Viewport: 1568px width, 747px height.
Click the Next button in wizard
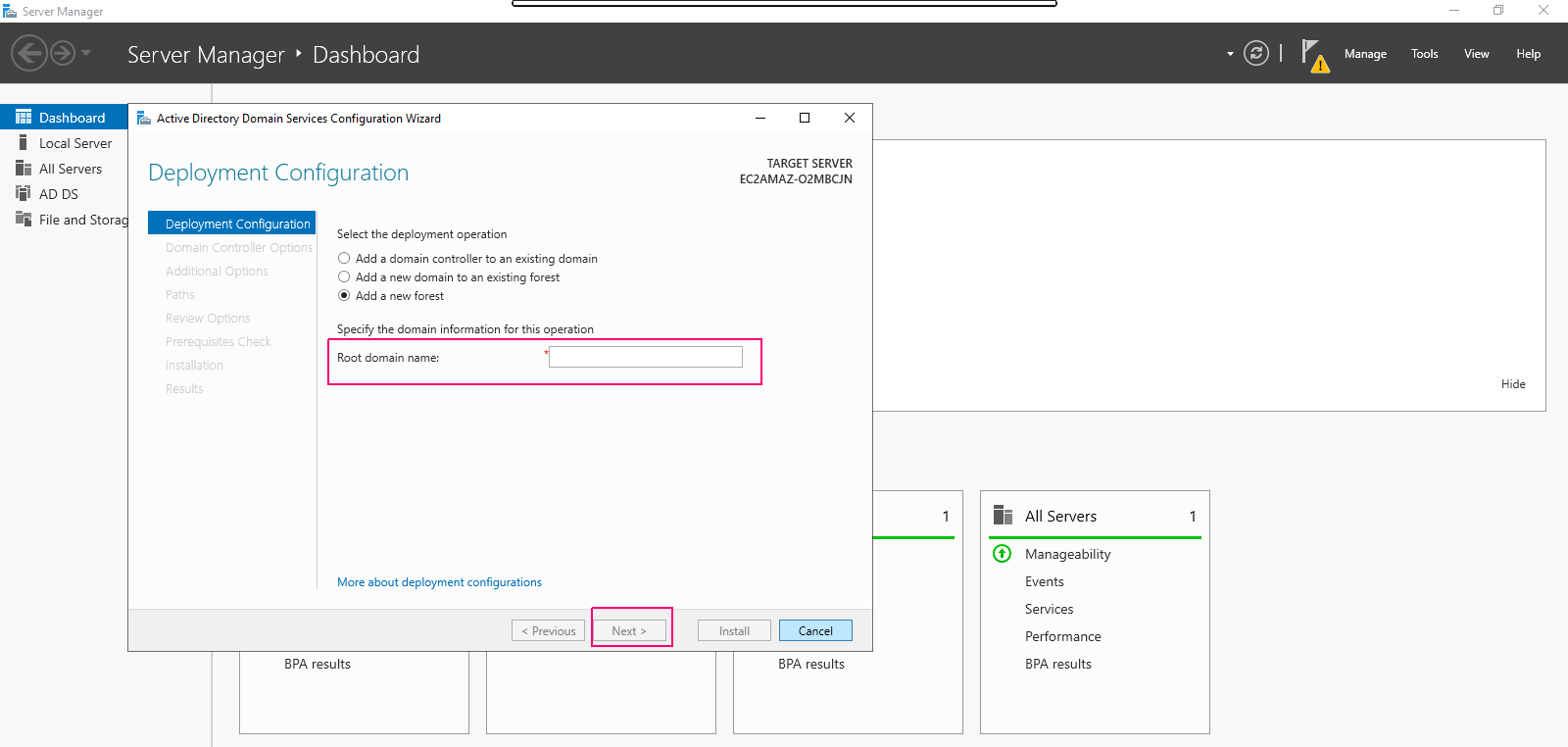click(x=629, y=630)
